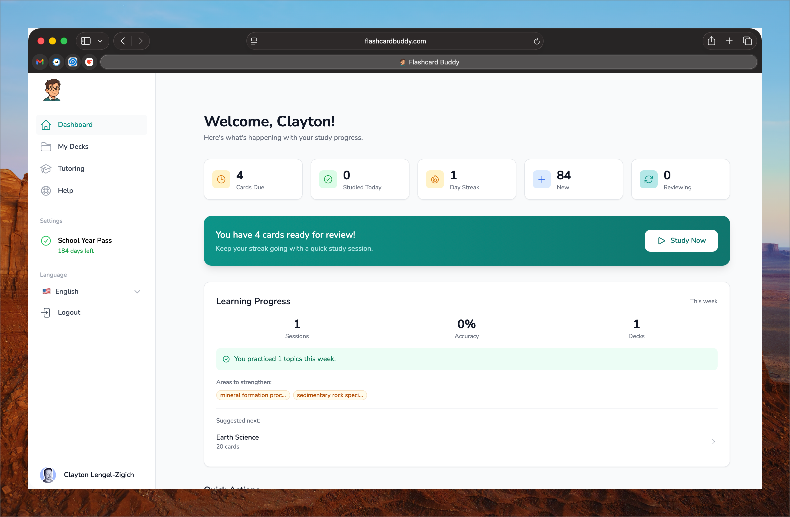Screen dimensions: 790x517
Task: Click the Day Streak flame icon
Action: pos(434,179)
